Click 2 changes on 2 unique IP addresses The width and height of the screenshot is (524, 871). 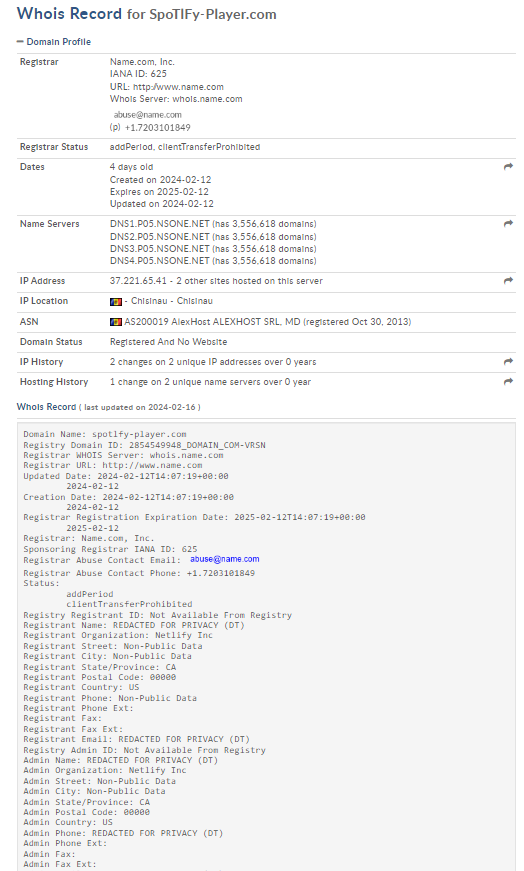coord(213,362)
